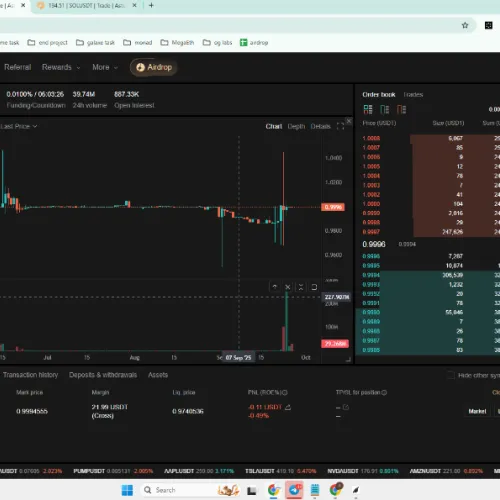500x500 pixels.
Task: Expand the More menu
Action: click(x=105, y=67)
